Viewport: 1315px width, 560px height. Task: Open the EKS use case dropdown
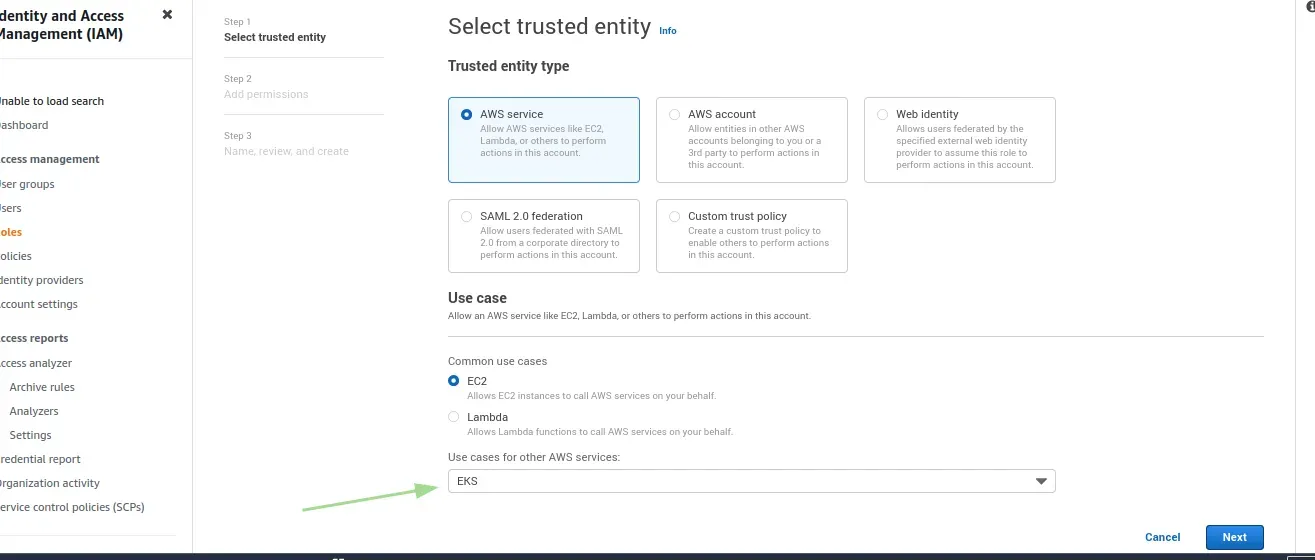click(751, 481)
